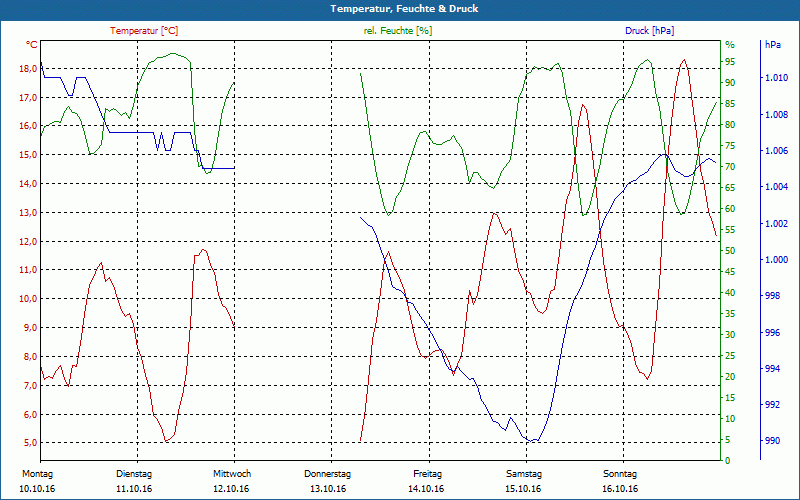Click the date '13.10.16'
Viewport: 800px width, 500px height.
point(328,489)
